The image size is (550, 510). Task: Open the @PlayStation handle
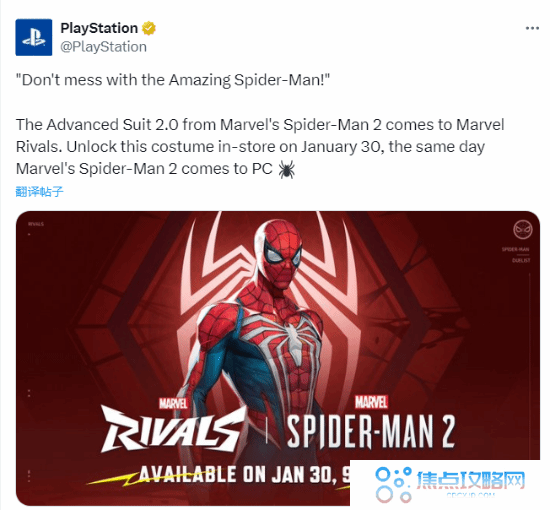click(x=103, y=47)
